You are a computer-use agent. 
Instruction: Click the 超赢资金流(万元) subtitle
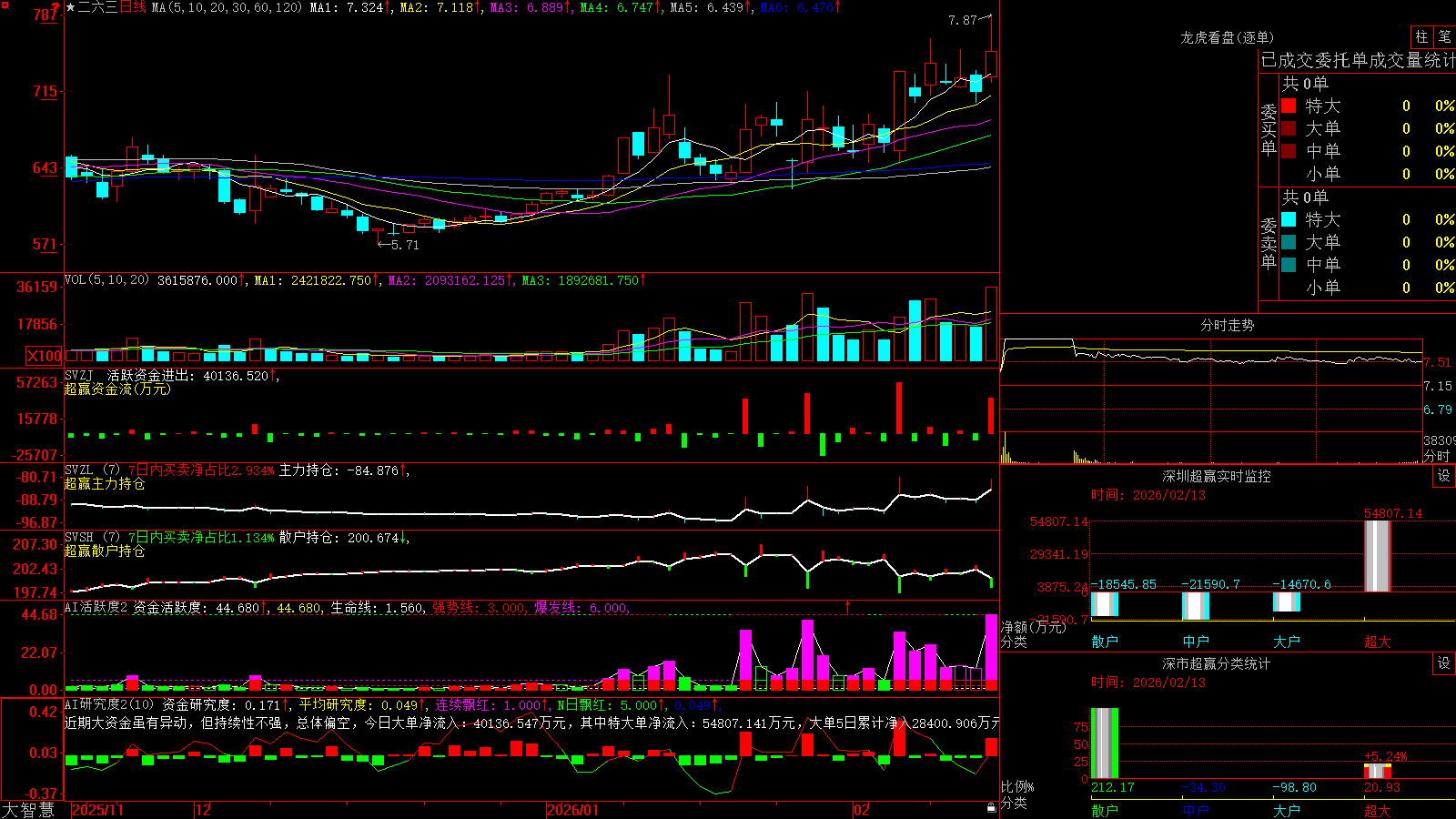(x=117, y=389)
